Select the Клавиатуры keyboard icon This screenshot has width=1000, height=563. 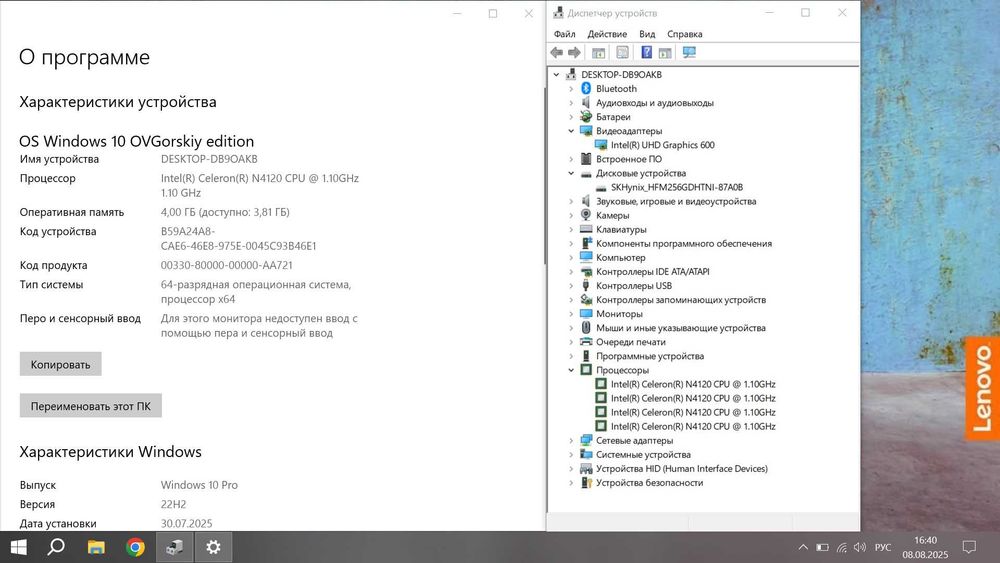pyautogui.click(x=586, y=229)
